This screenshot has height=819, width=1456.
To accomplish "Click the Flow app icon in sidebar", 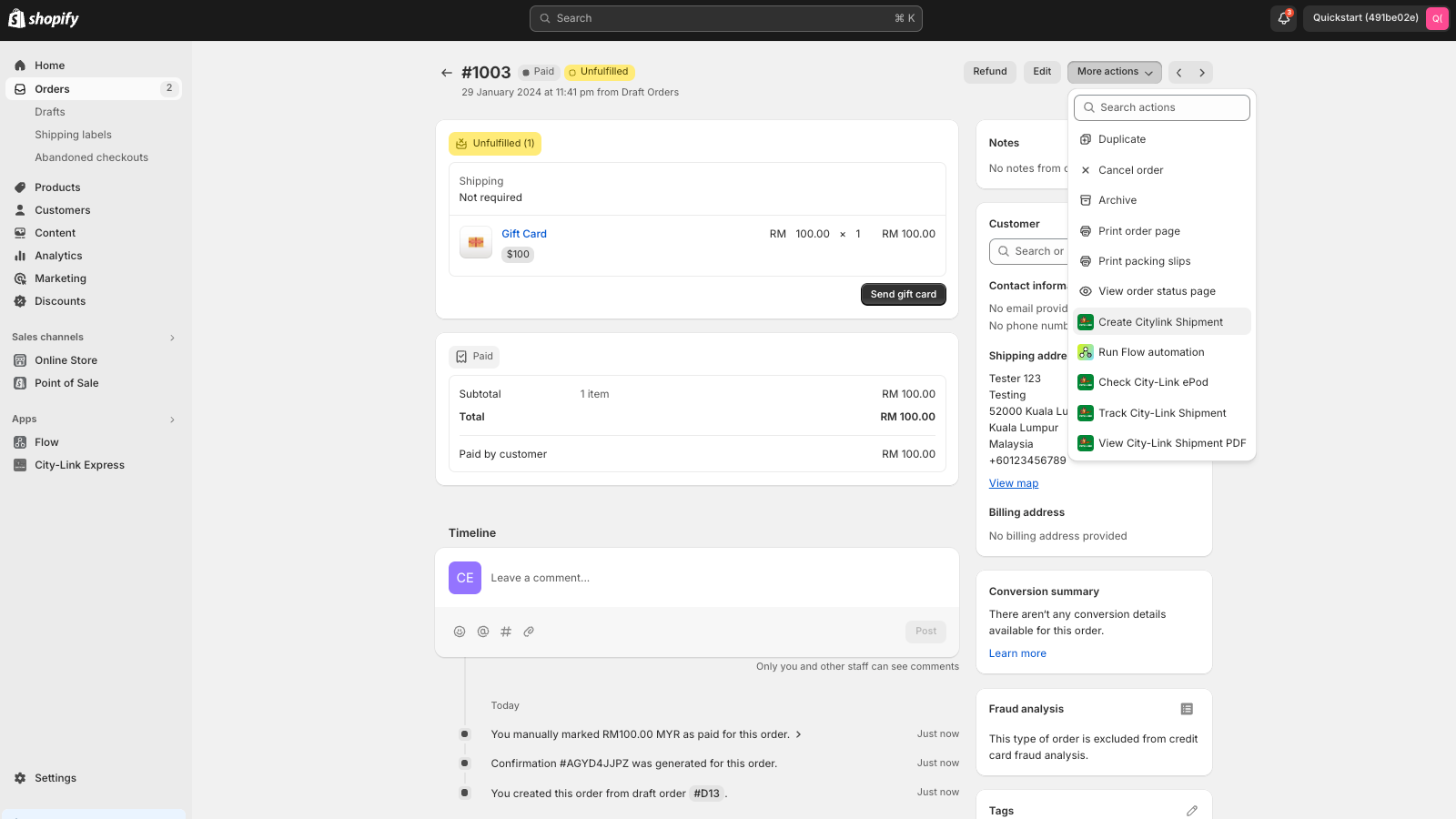I will (20, 442).
